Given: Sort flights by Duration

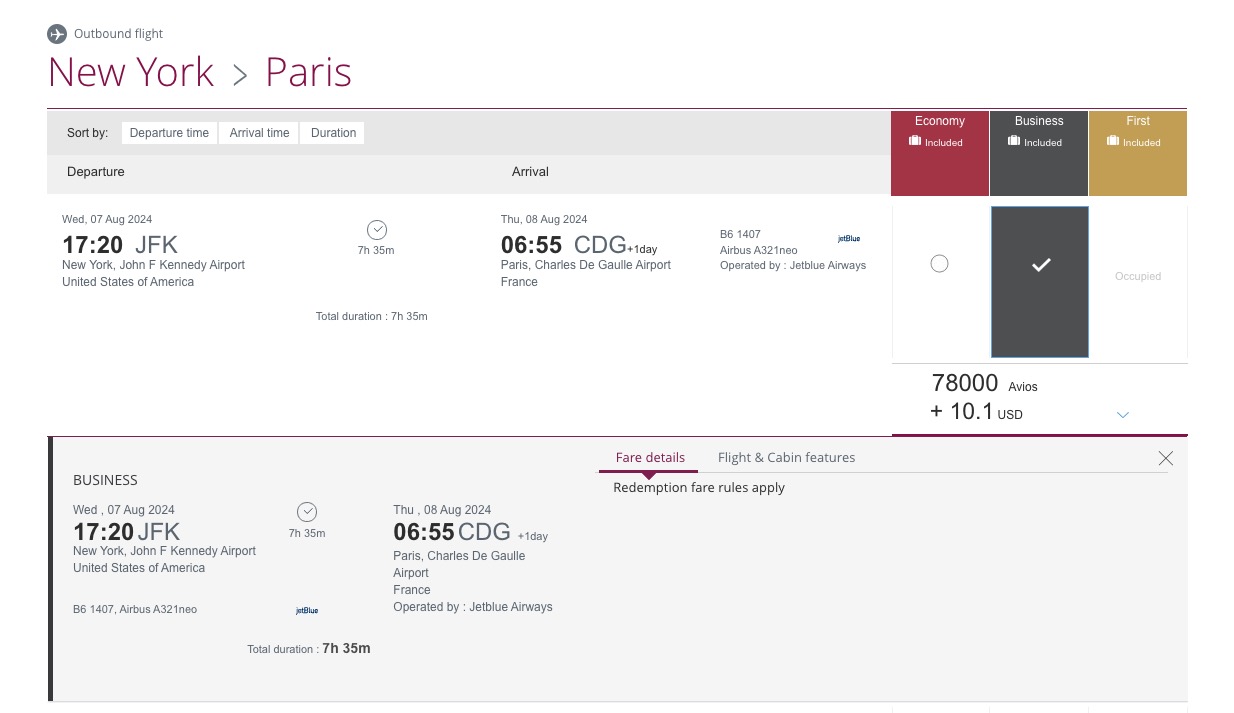Looking at the screenshot, I should pos(333,133).
